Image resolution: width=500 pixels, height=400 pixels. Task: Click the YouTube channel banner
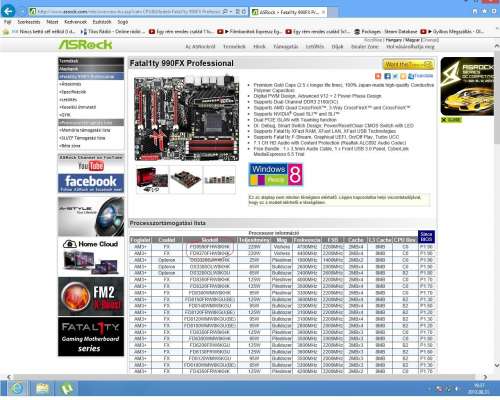[91, 163]
